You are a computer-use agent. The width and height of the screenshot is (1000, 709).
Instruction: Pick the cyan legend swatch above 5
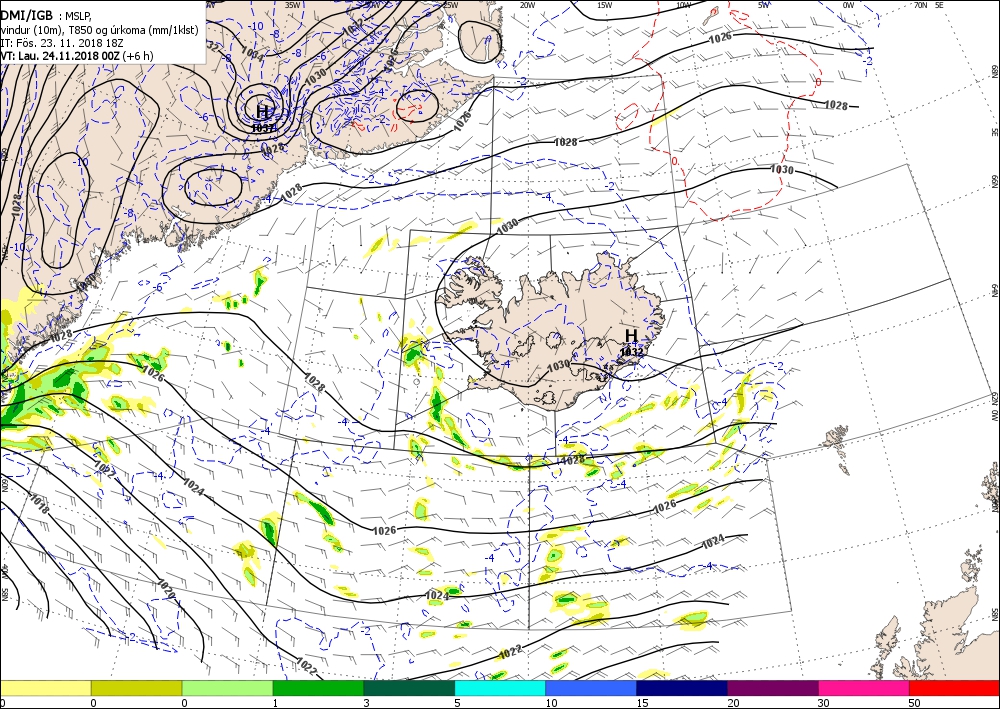500,688
